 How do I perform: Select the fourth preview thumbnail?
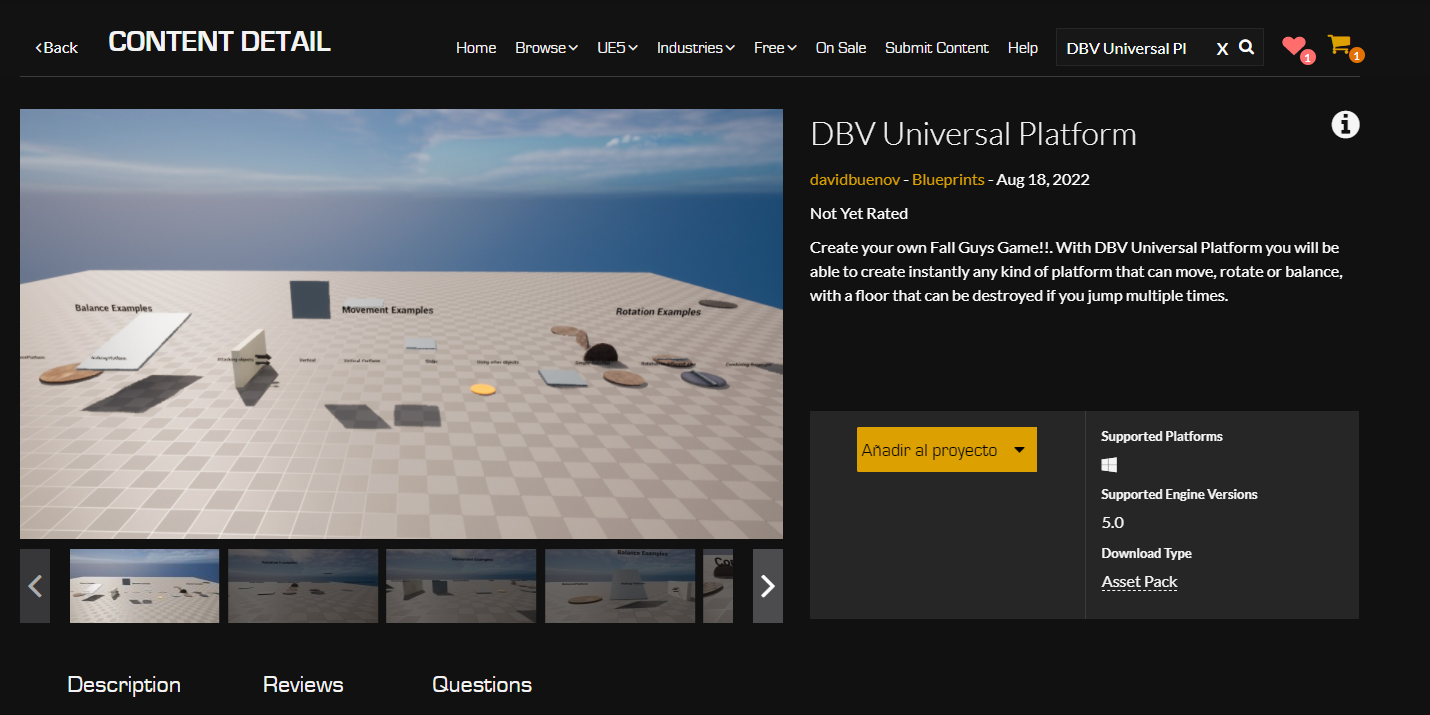[x=620, y=586]
